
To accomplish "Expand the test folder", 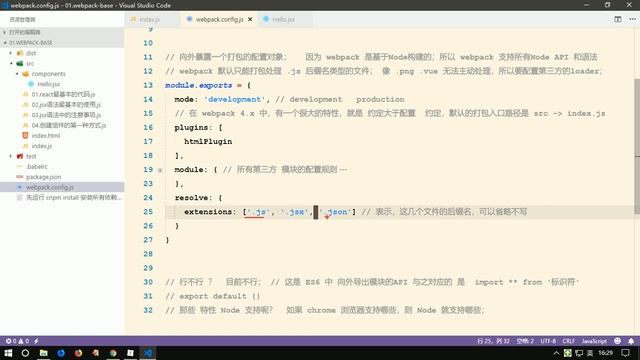I will (11, 156).
